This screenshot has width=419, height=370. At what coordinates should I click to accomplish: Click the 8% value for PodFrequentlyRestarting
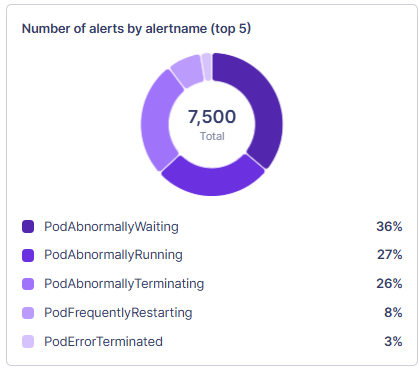coord(393,313)
